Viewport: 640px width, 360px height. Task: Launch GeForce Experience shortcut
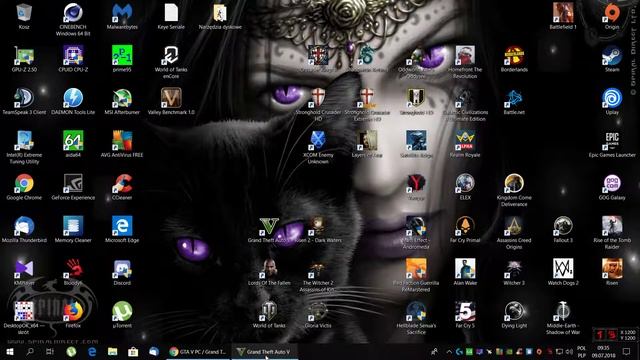pyautogui.click(x=73, y=187)
